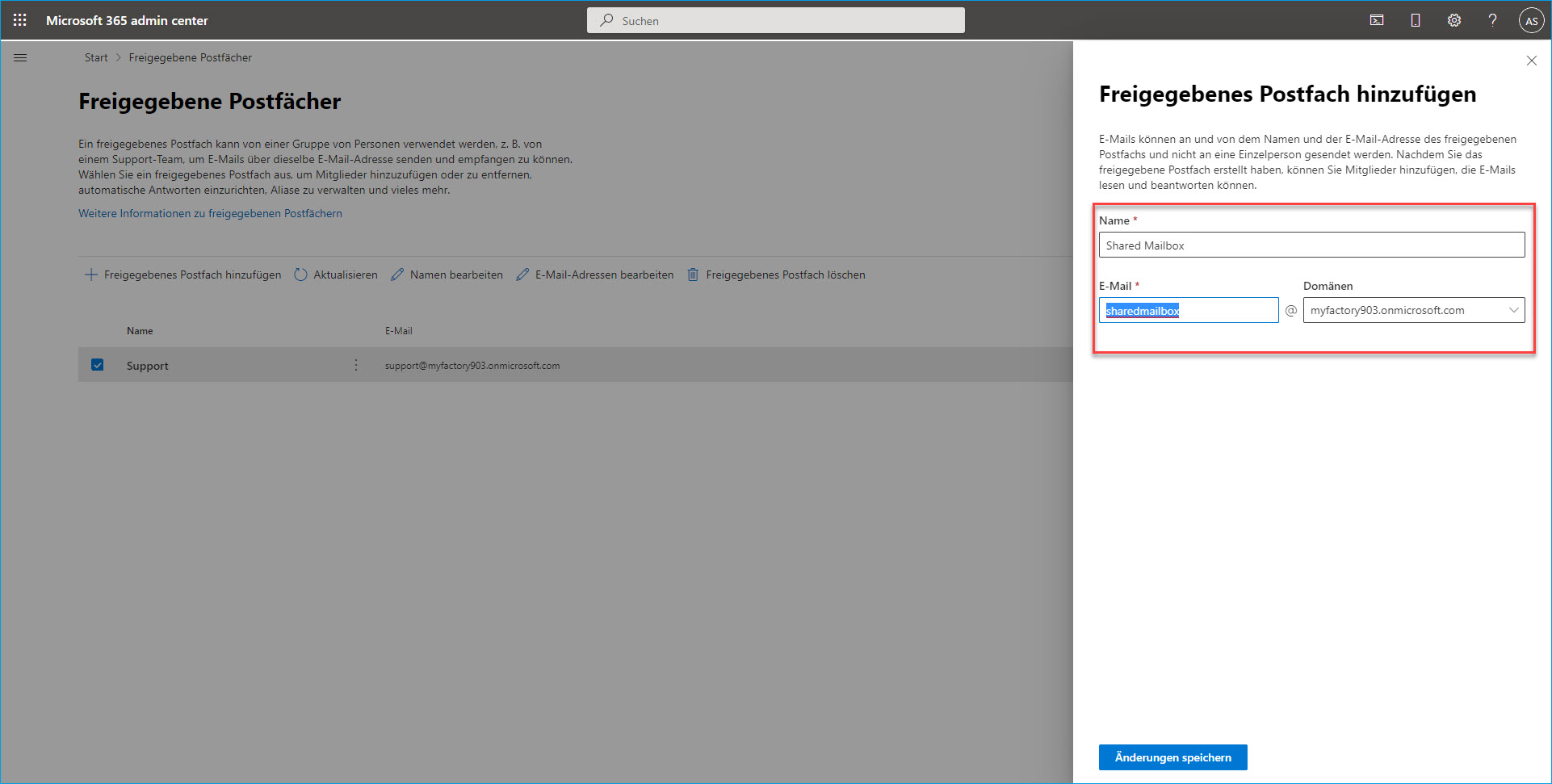Open the mobile app icon in header
Viewport: 1552px width, 784px height.
pos(1416,20)
